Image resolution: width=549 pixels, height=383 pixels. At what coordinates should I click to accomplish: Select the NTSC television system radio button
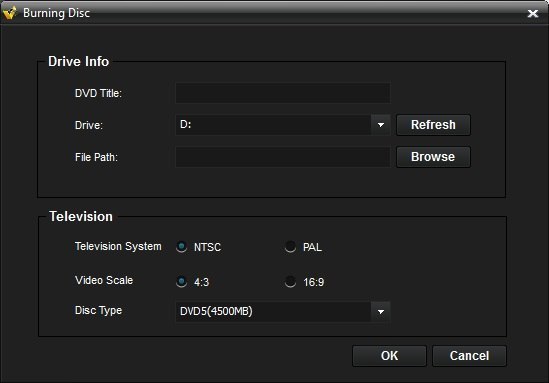tap(181, 247)
